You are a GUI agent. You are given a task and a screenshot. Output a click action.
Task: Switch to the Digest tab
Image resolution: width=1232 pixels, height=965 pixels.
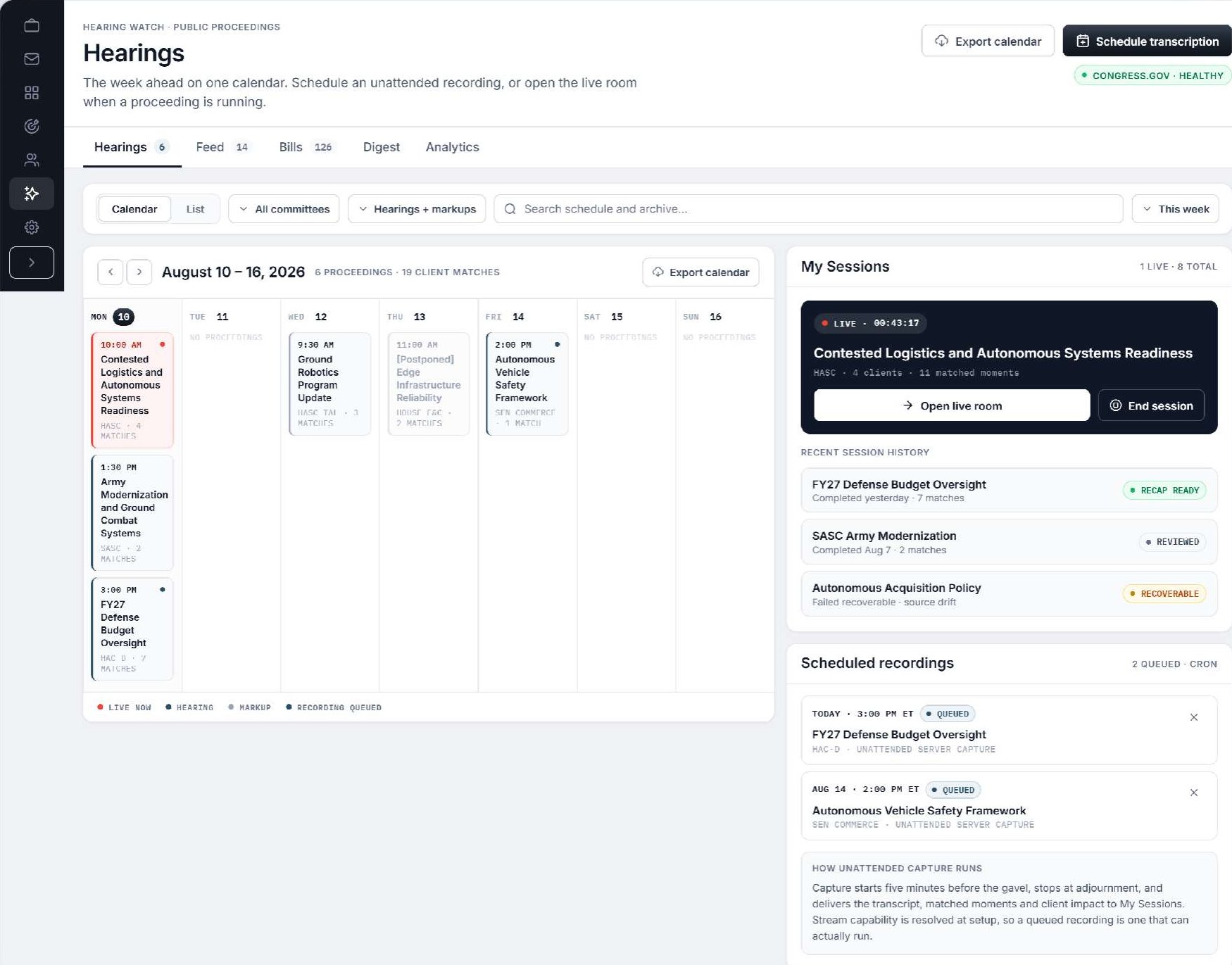click(381, 147)
